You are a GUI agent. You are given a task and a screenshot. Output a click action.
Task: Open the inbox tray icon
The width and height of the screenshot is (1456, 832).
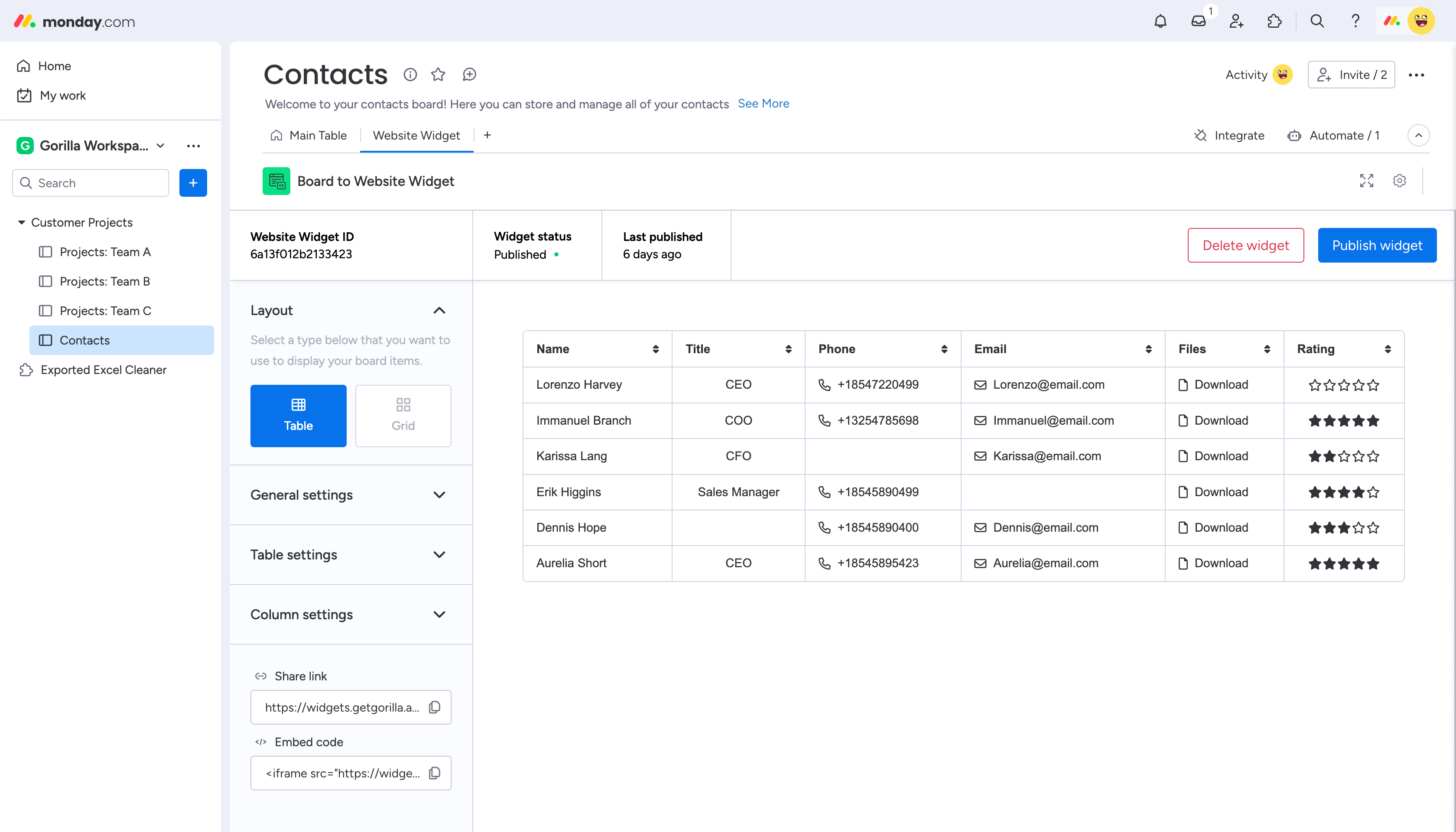1198,22
